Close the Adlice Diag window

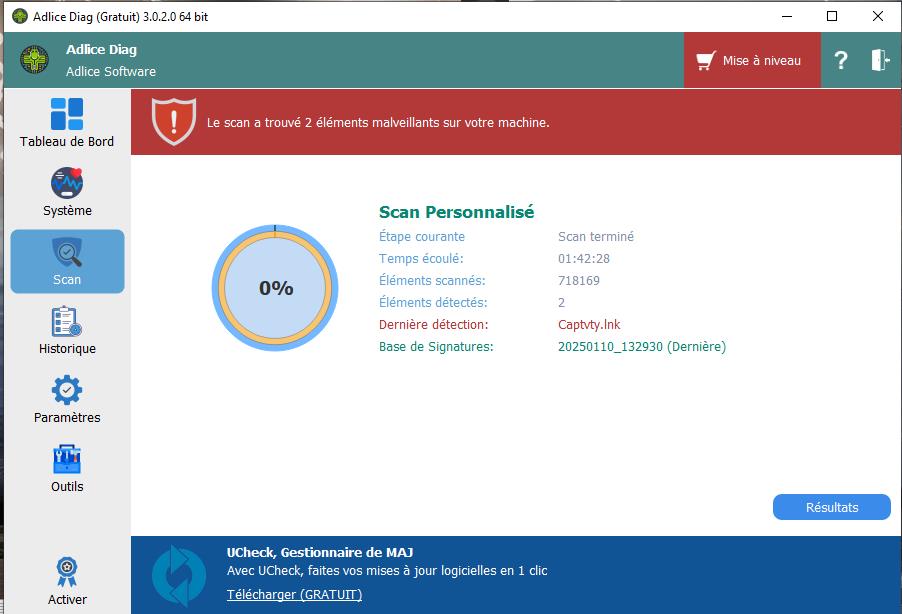[878, 16]
